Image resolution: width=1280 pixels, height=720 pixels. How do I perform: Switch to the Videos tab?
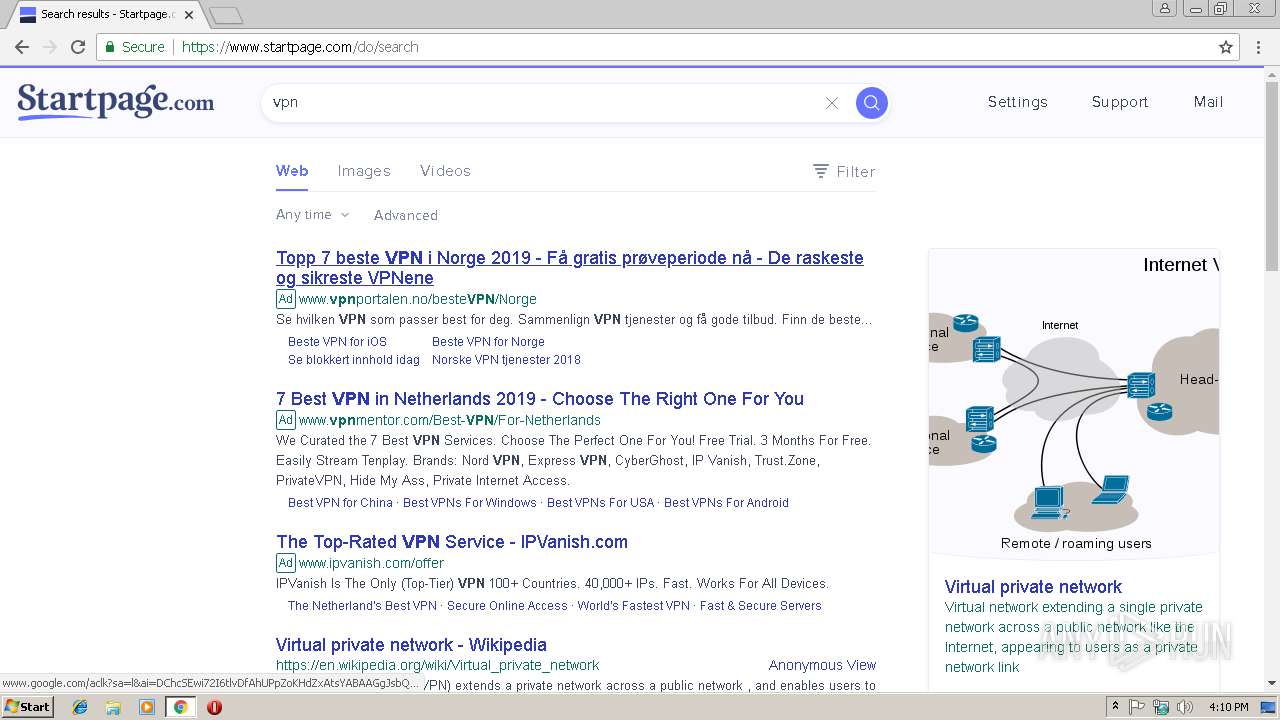(x=445, y=171)
